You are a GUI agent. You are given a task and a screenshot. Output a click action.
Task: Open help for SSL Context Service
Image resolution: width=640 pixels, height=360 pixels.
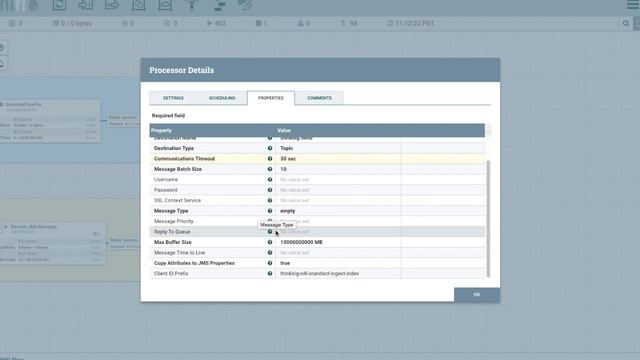click(270, 200)
